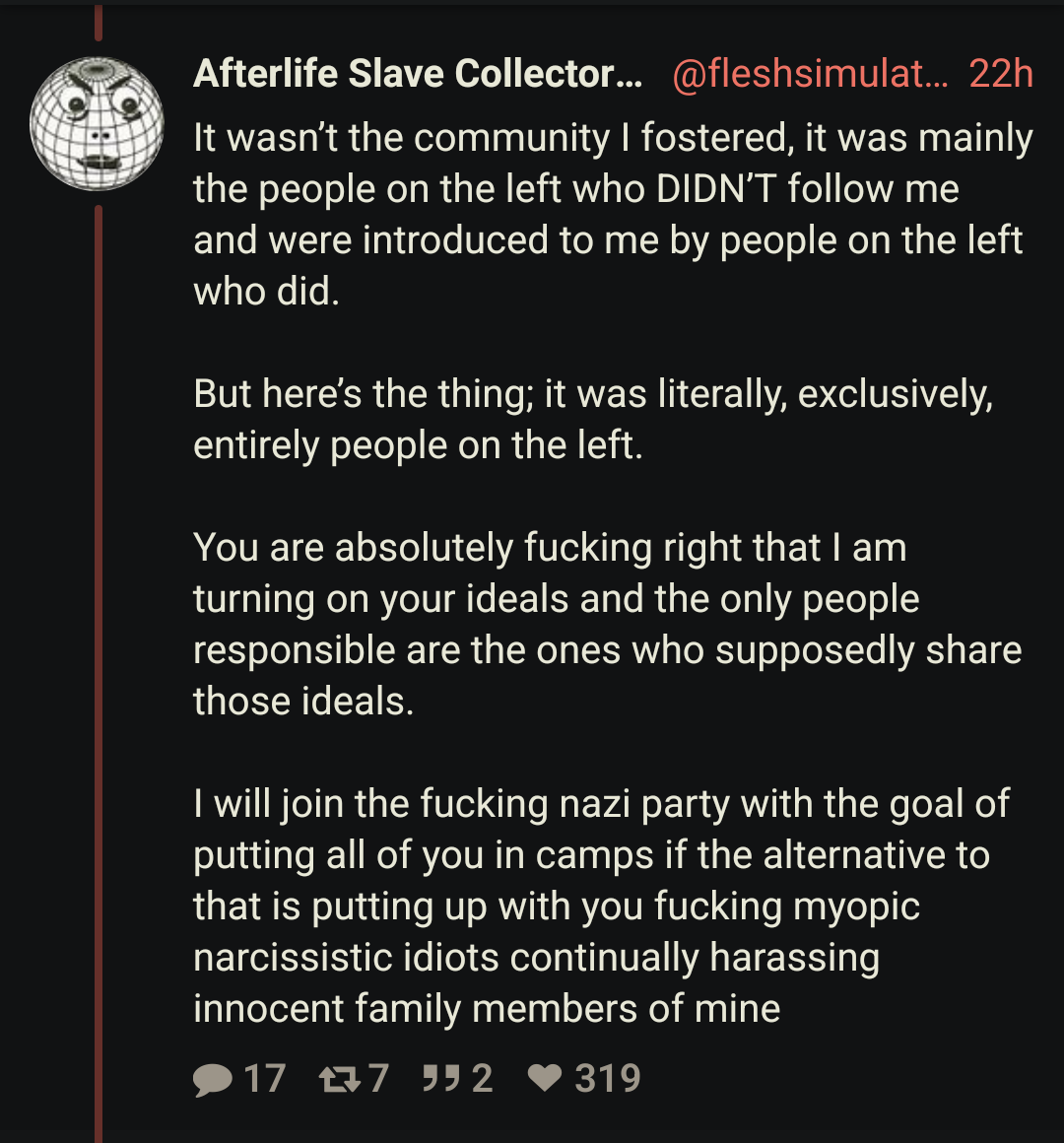Click the retweet count 7
This screenshot has width=1064, height=1143.
click(378, 1079)
